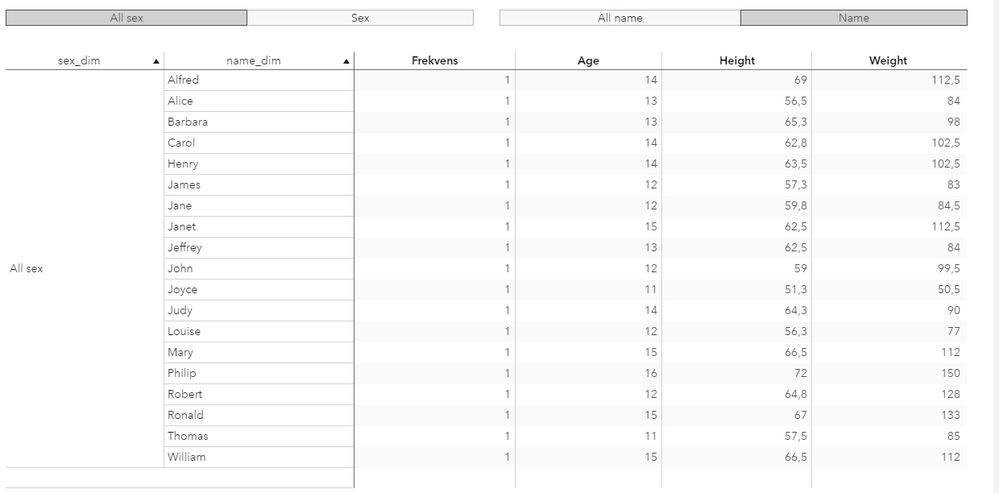Click the Weight column header

(888, 61)
